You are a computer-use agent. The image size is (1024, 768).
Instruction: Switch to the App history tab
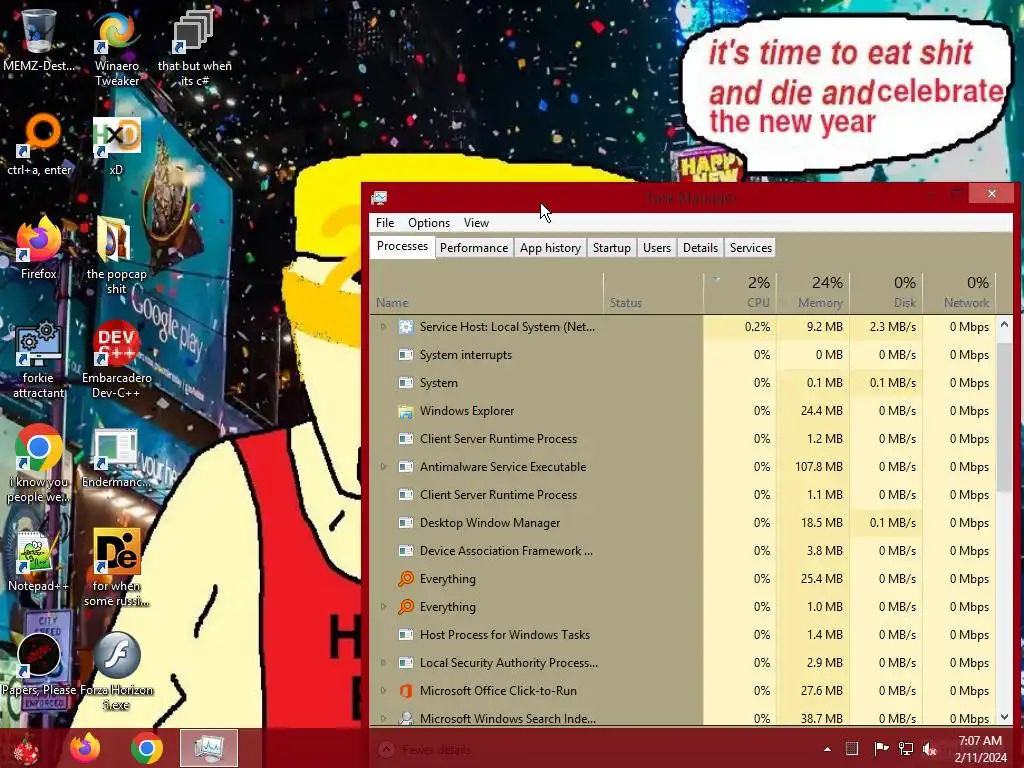[550, 248]
